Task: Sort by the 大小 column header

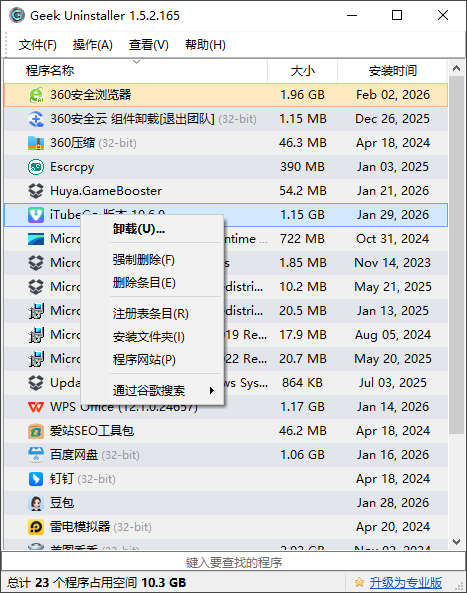Action: pyautogui.click(x=303, y=71)
